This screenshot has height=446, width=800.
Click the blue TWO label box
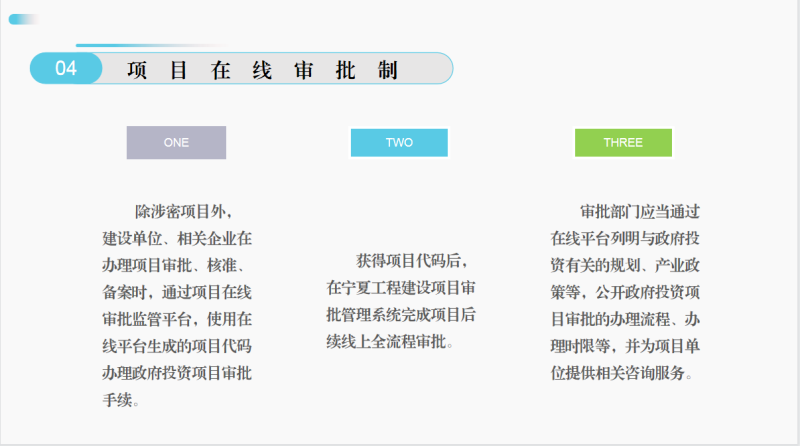coord(399,143)
